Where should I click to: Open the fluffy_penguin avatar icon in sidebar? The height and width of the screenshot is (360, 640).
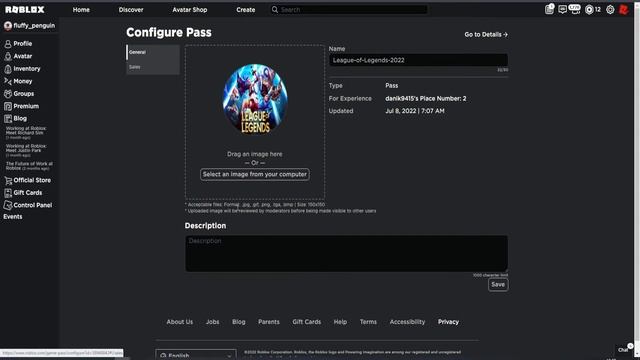[x=7, y=26]
